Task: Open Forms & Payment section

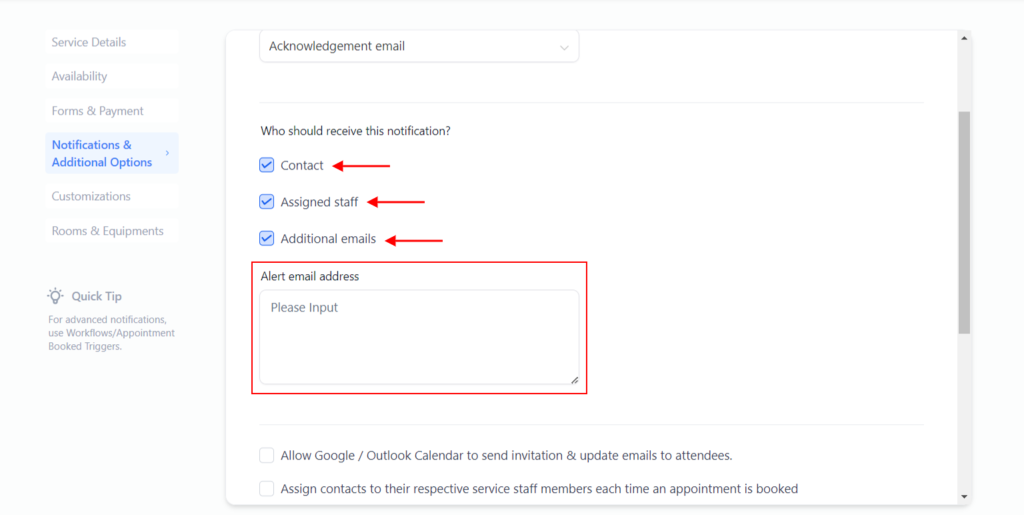Action: 98,111
